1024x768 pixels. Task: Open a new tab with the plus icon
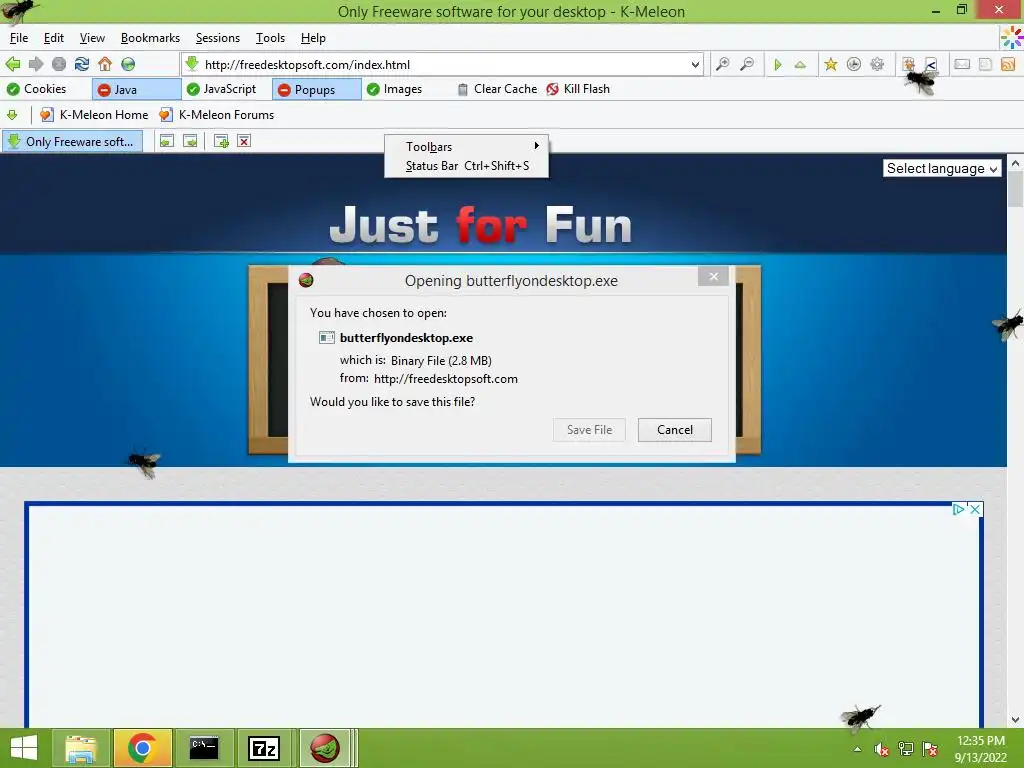pos(221,141)
